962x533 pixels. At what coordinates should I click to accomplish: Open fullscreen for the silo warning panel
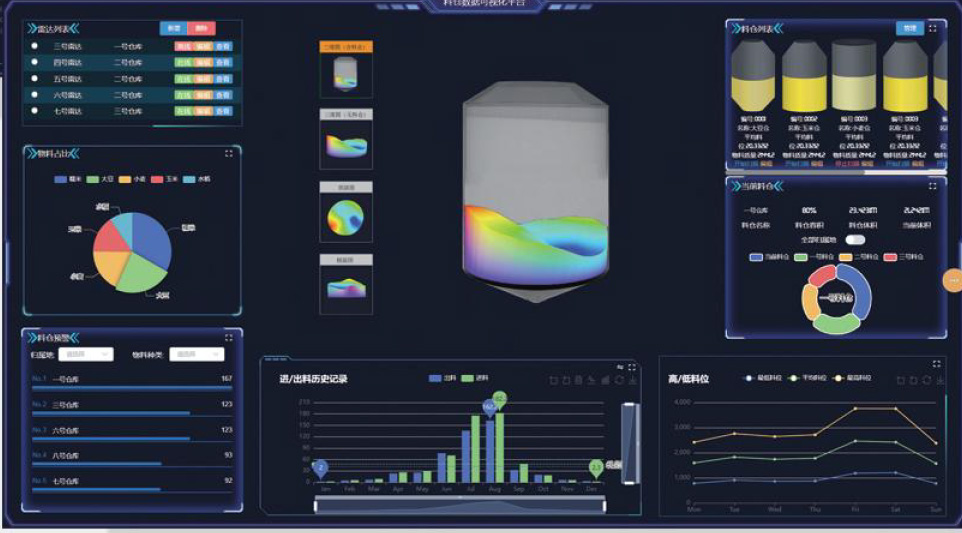pos(229,337)
